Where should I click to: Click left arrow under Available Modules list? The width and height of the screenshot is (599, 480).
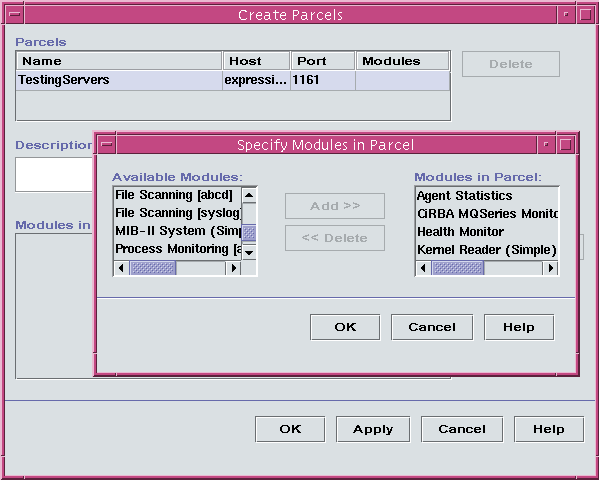coord(121,268)
